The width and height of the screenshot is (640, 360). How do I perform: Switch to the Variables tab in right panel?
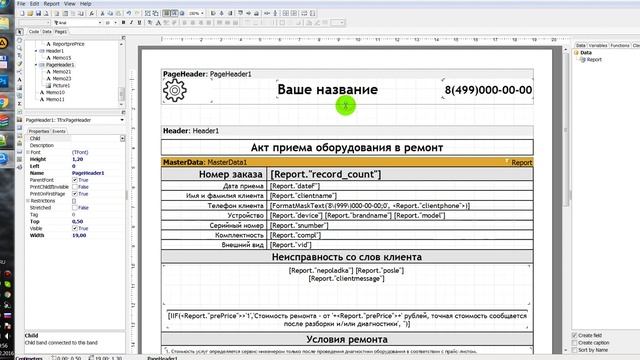(x=598, y=45)
